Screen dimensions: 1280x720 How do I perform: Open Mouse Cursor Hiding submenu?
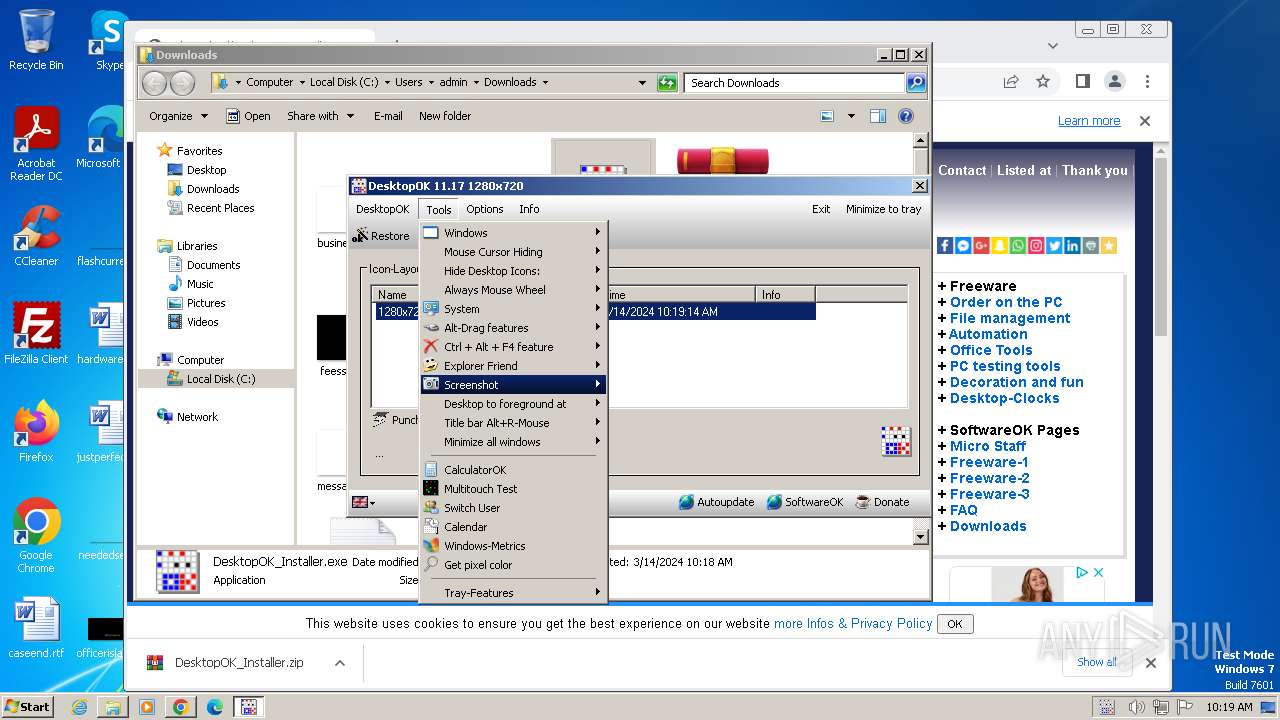tap(513, 252)
